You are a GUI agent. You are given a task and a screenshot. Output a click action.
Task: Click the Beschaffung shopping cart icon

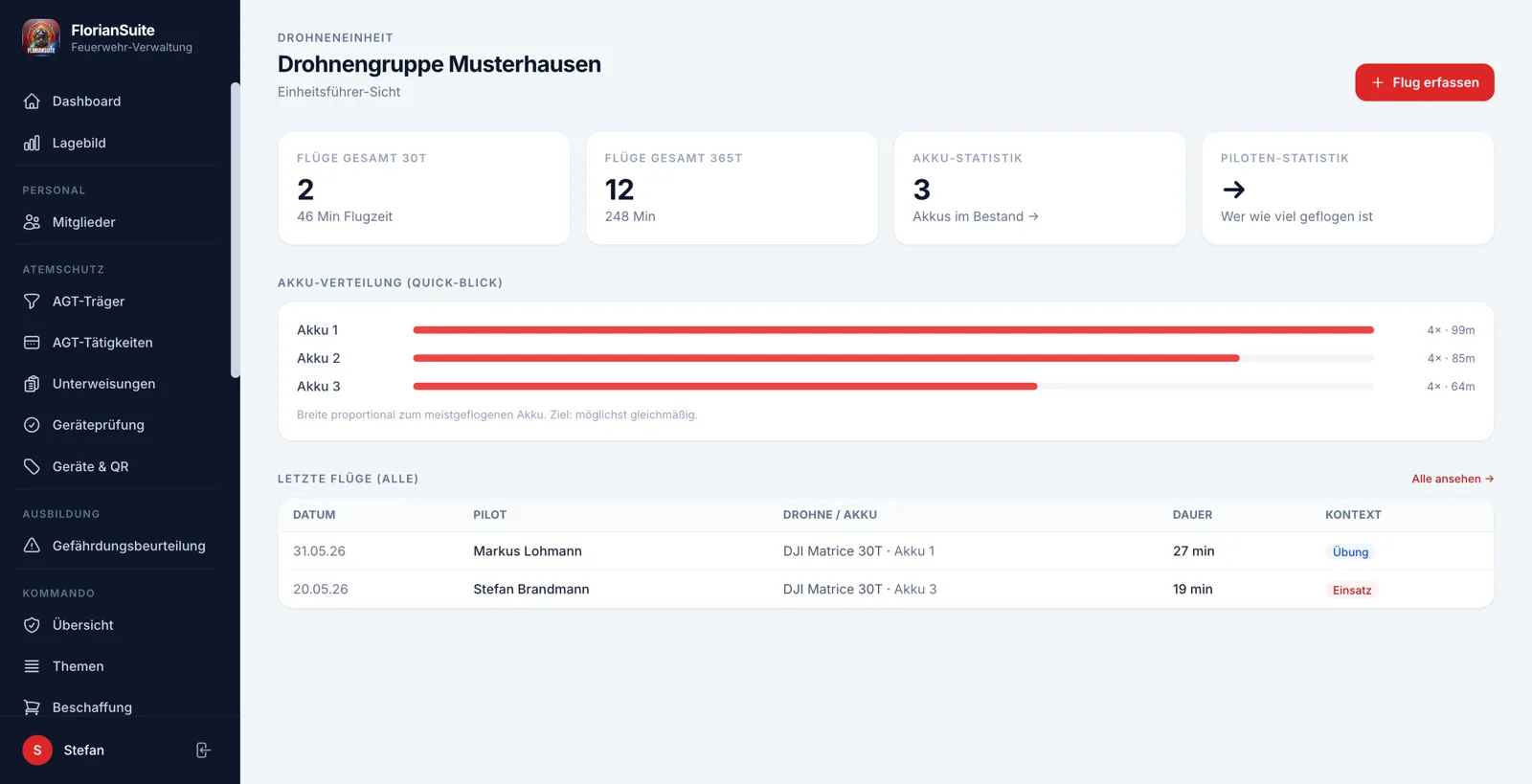click(32, 707)
